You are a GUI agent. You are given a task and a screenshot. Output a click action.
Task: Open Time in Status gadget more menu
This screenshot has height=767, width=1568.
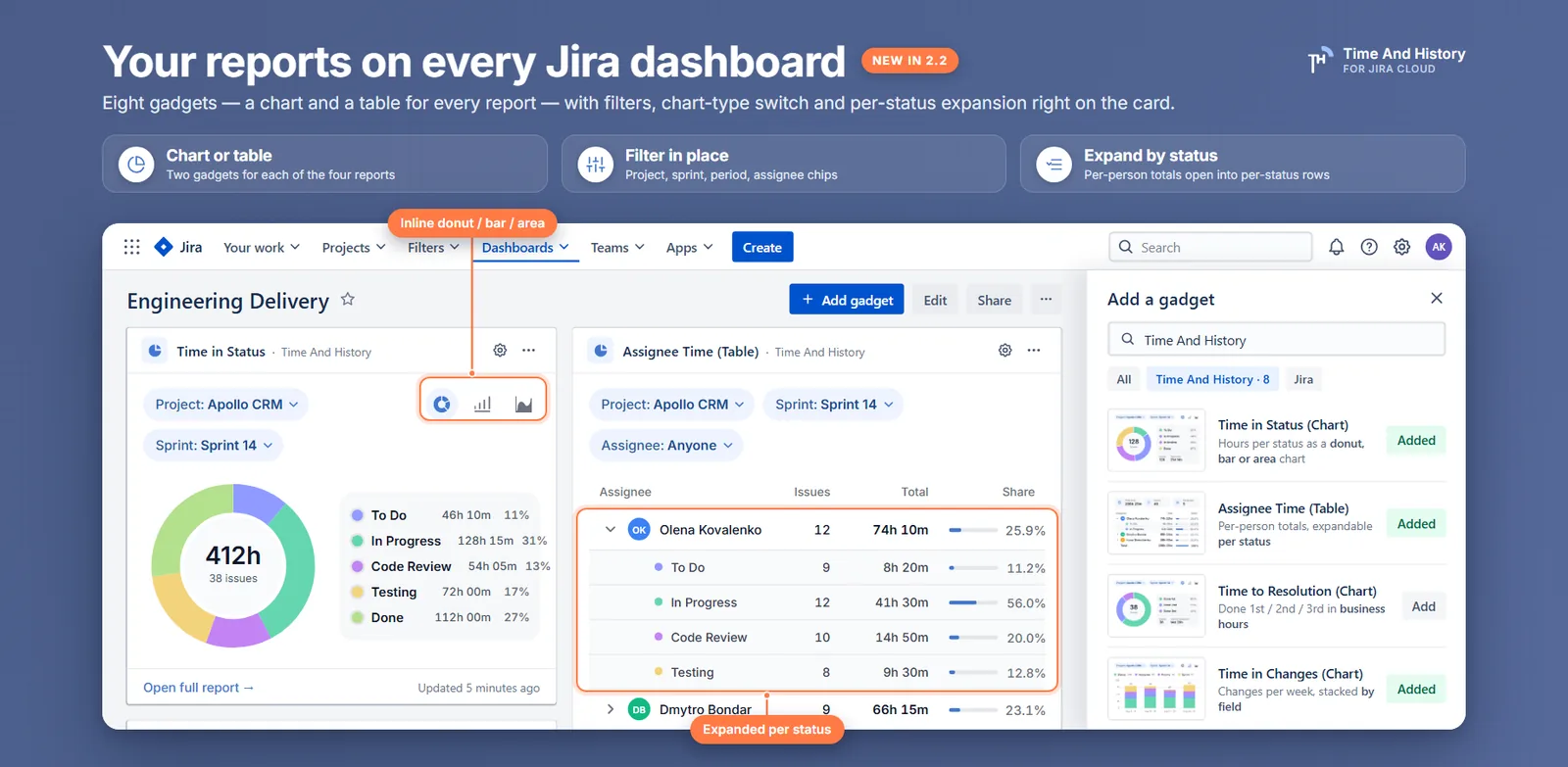click(x=529, y=350)
